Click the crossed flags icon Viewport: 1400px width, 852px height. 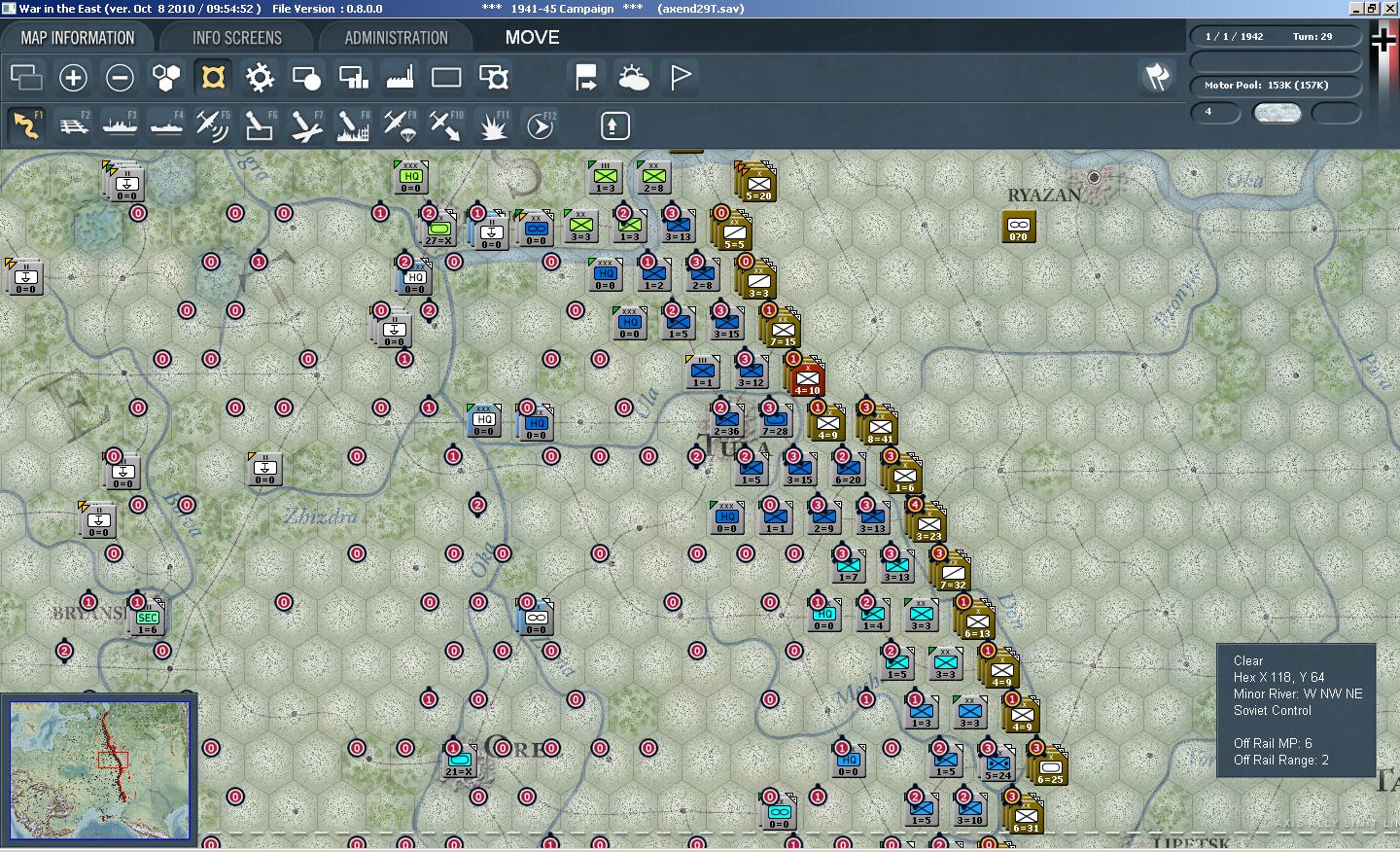pos(1157,77)
